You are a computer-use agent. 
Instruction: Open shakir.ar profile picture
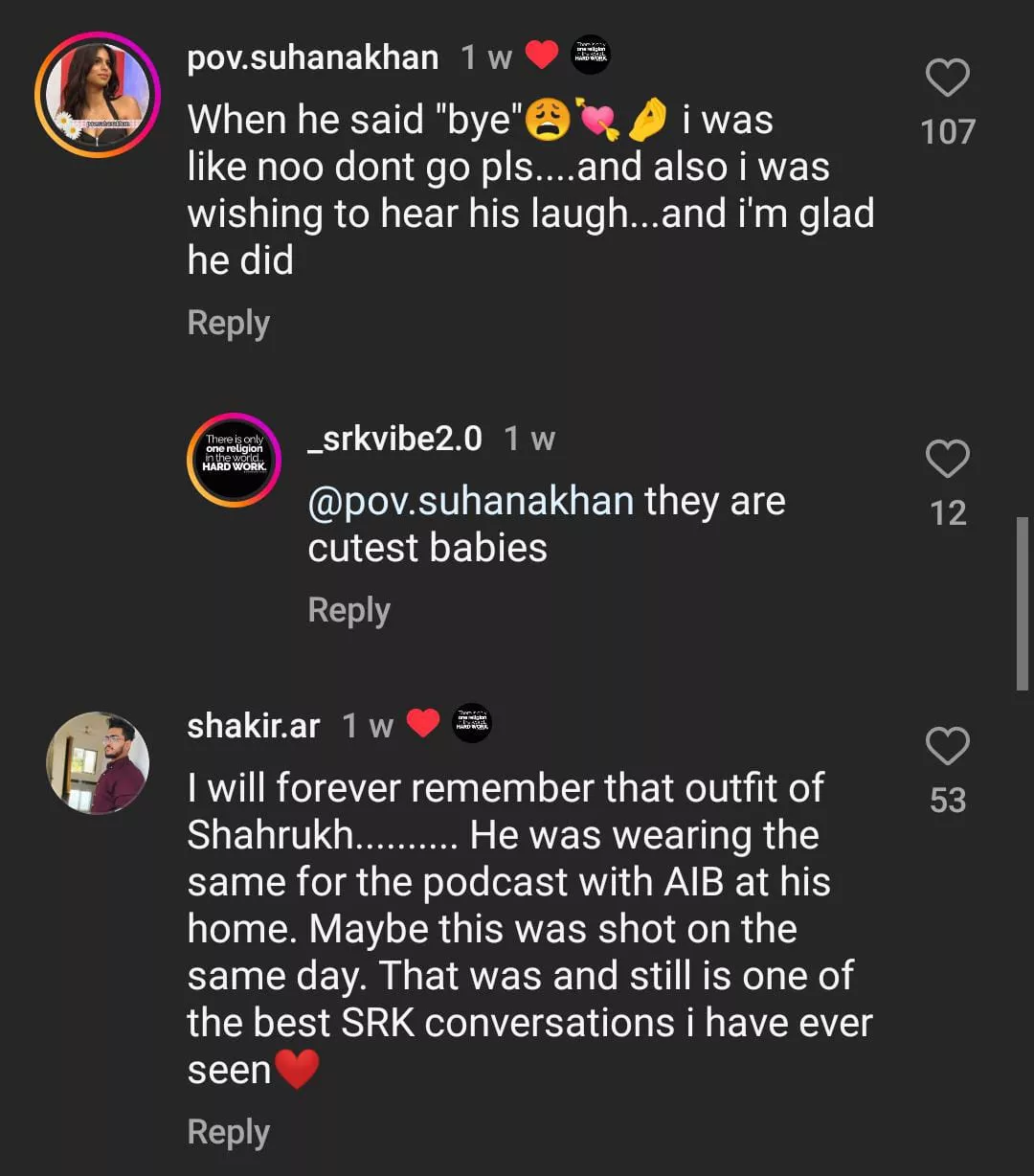click(x=98, y=762)
